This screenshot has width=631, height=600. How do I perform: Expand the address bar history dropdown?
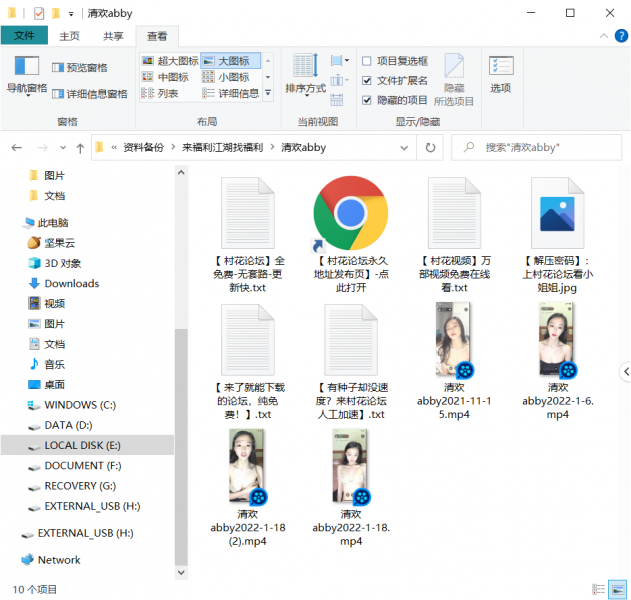pos(407,147)
